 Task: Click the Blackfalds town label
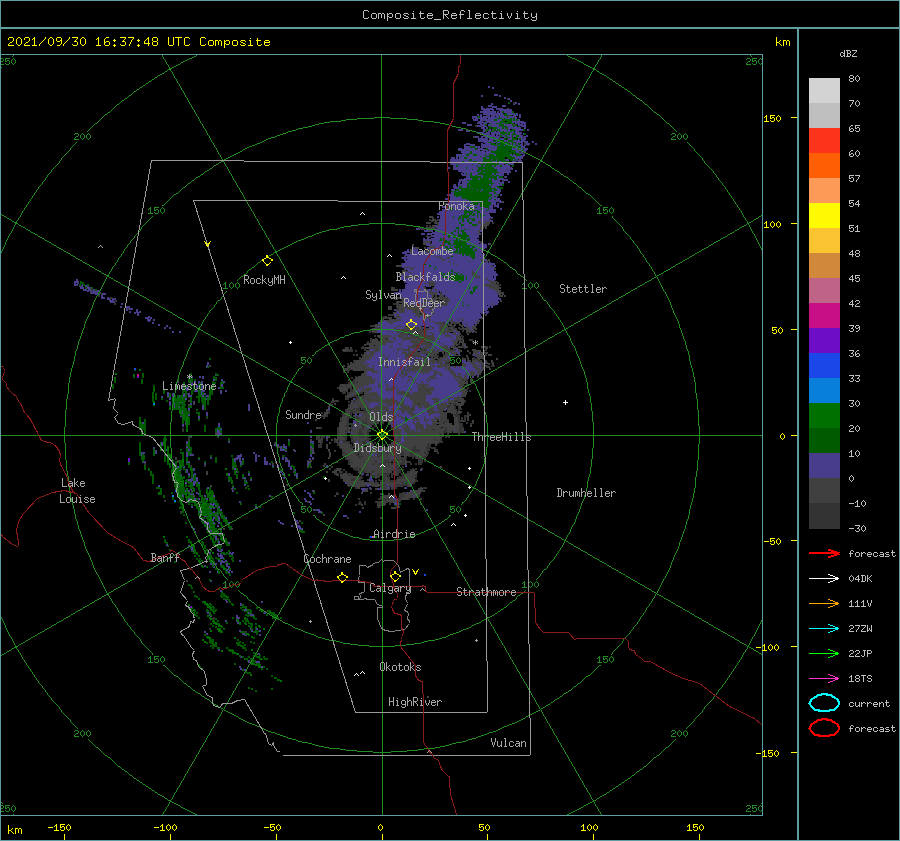click(425, 277)
